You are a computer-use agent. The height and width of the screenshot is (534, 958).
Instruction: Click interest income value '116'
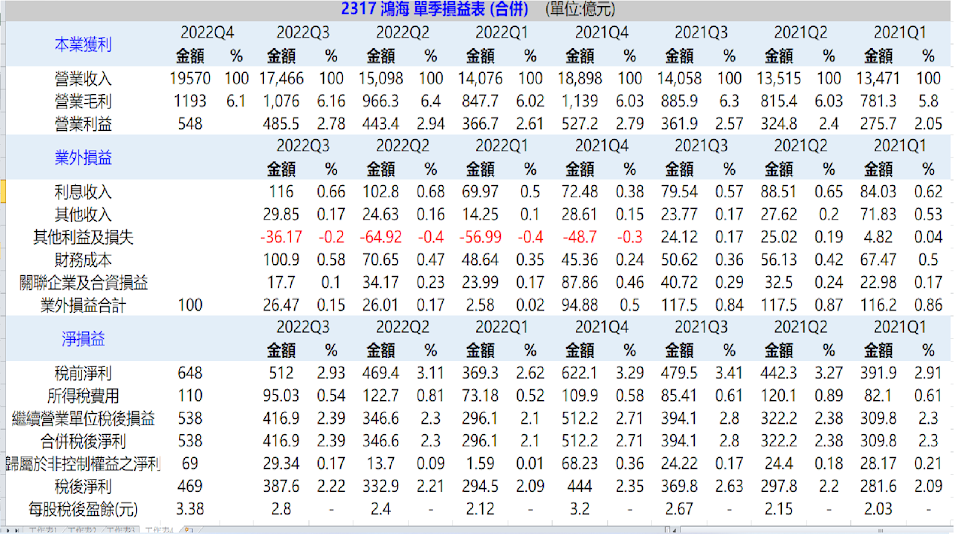pos(281,192)
